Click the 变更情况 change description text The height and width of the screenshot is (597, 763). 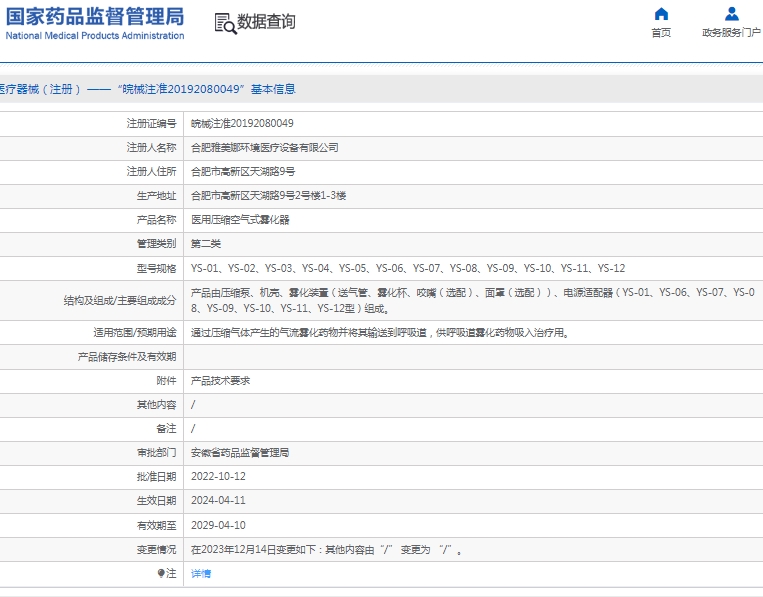pos(326,550)
